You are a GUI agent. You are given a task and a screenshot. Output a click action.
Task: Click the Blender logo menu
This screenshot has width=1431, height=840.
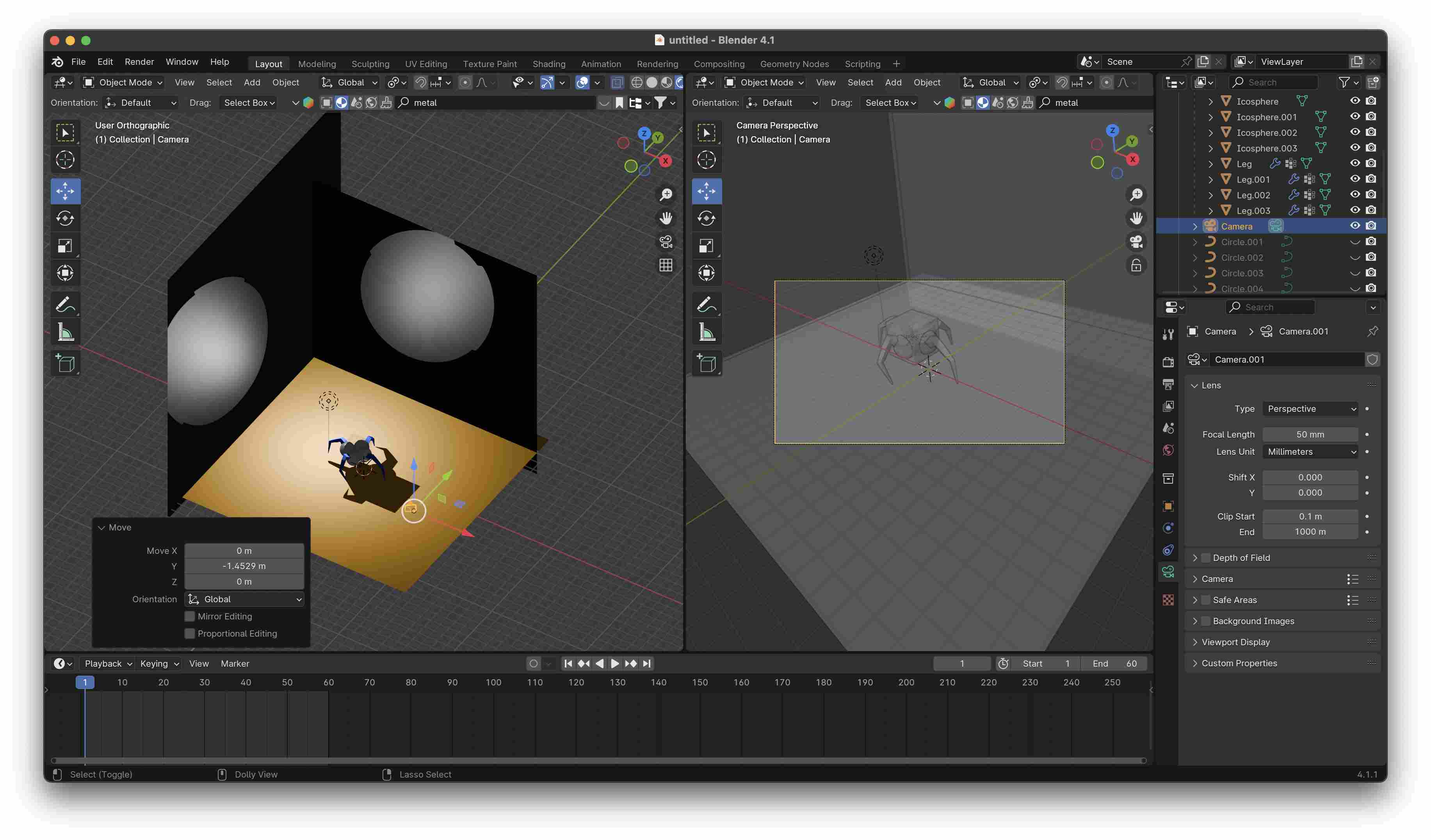57,61
